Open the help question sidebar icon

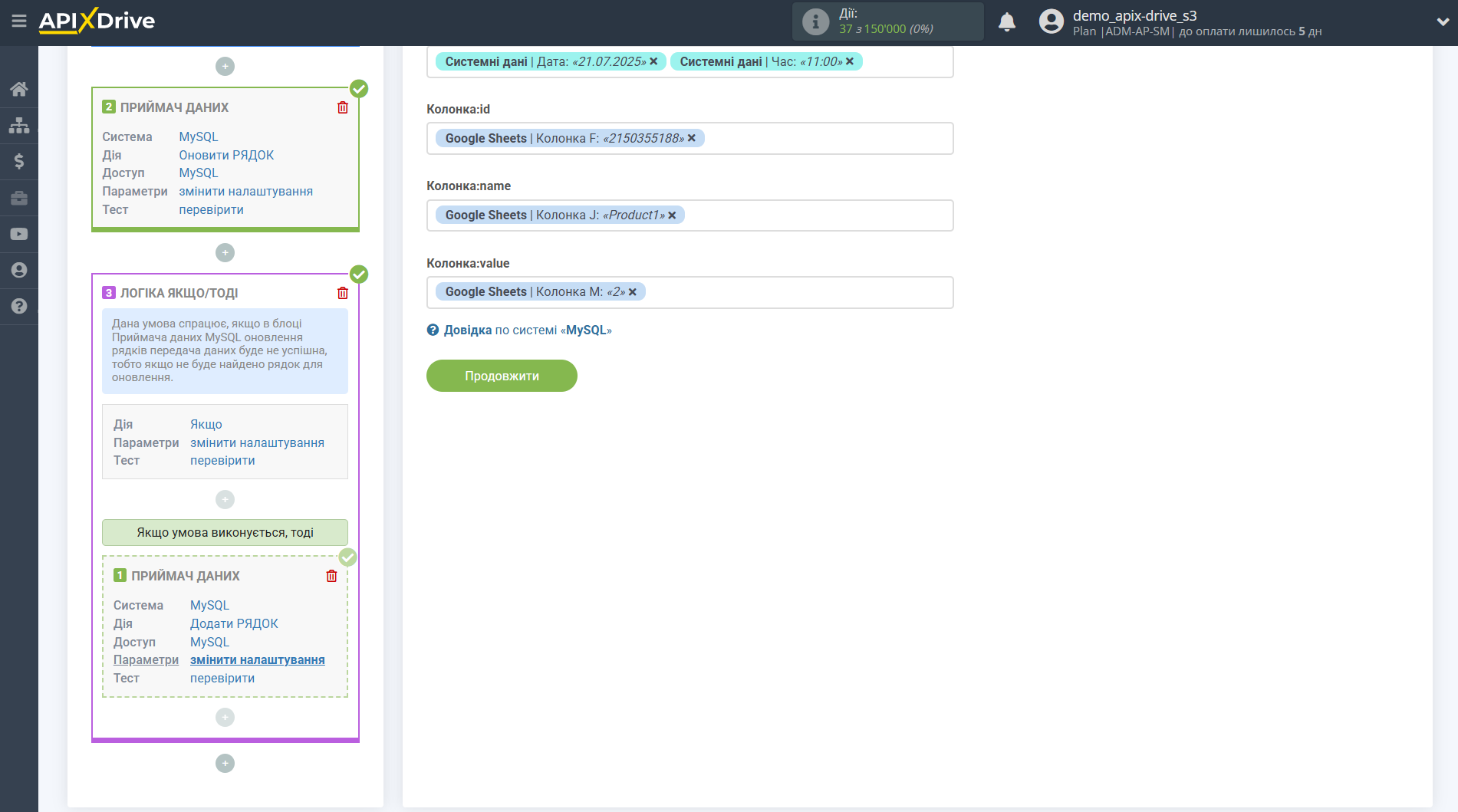coord(19,306)
